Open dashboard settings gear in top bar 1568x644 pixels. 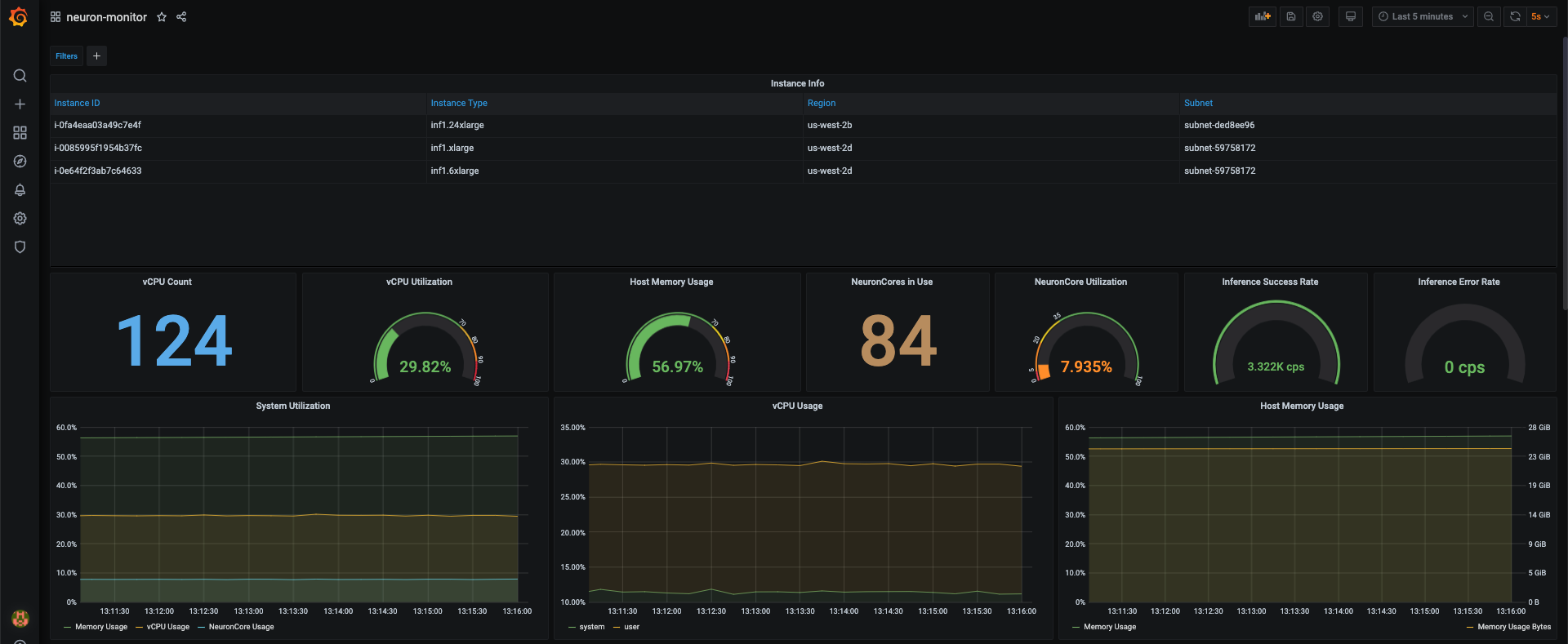click(1318, 16)
